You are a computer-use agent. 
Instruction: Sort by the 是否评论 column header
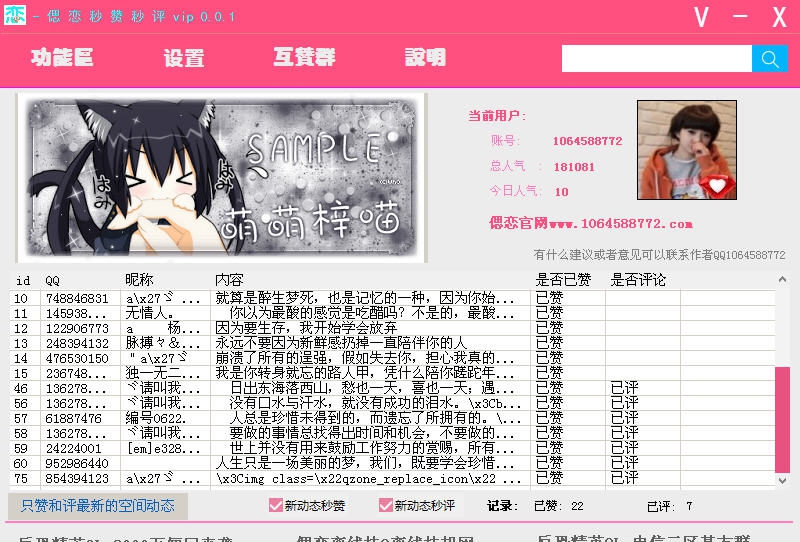click(638, 280)
